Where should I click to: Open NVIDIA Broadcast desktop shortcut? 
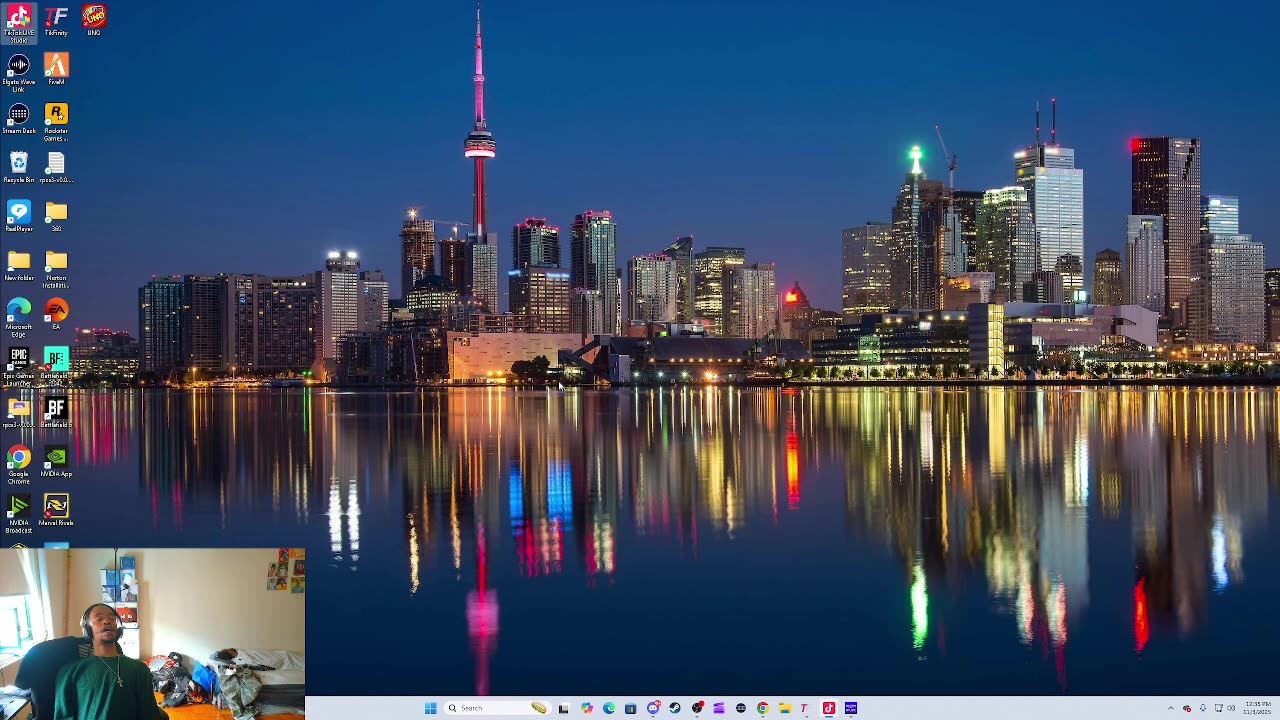(x=18, y=514)
